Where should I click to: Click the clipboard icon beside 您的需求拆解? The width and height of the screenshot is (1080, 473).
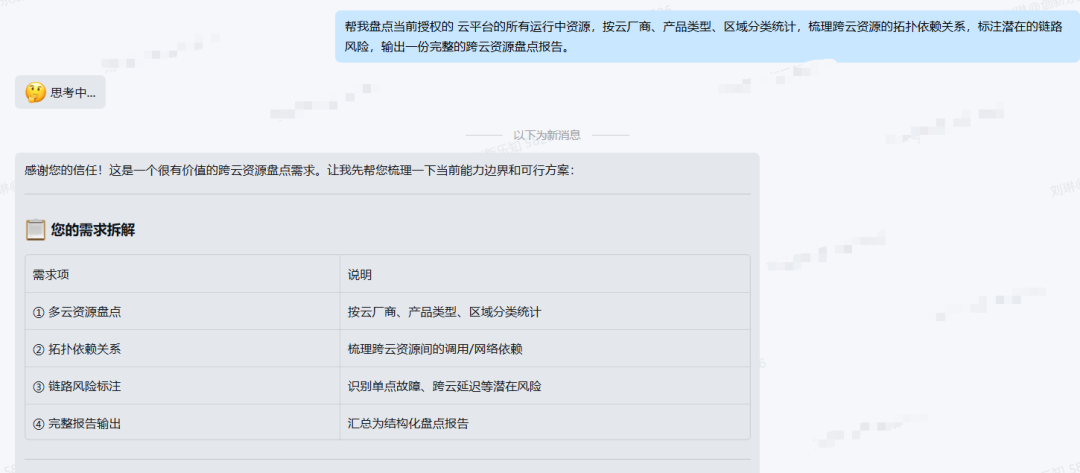point(35,230)
